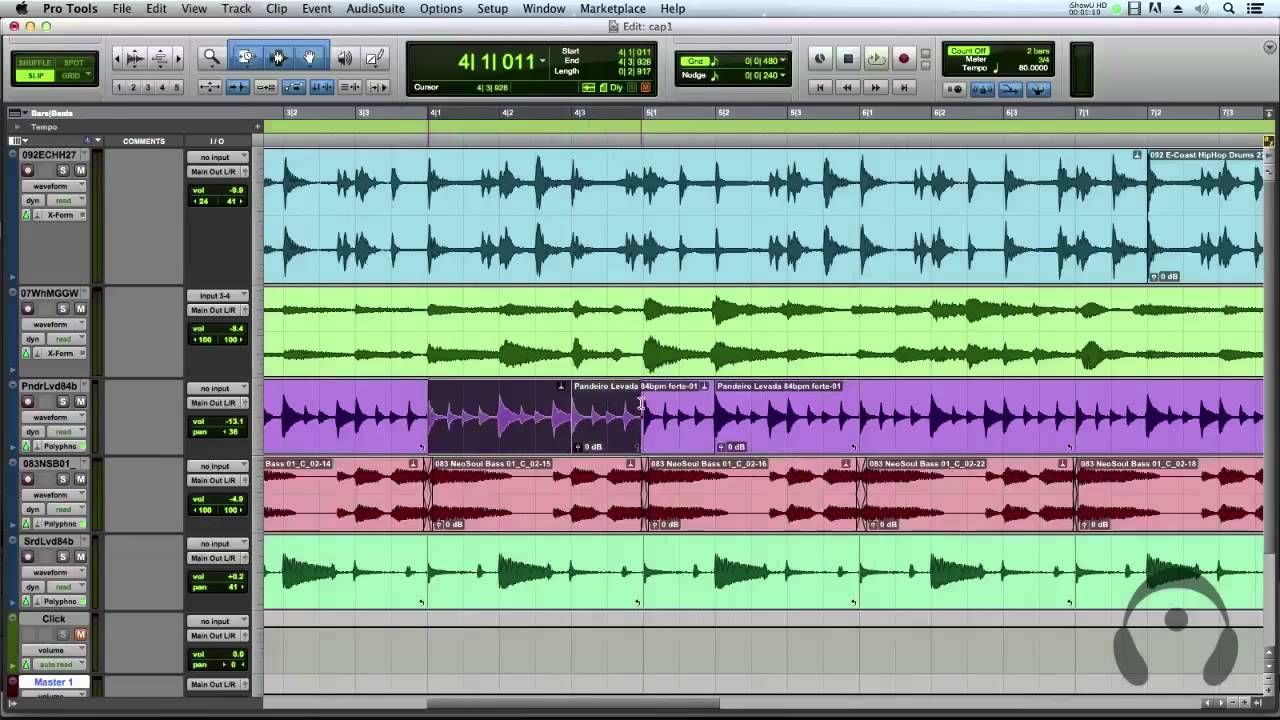Image resolution: width=1280 pixels, height=720 pixels.
Task: Click bar 5|1 marker on ruler
Action: pyautogui.click(x=651, y=113)
